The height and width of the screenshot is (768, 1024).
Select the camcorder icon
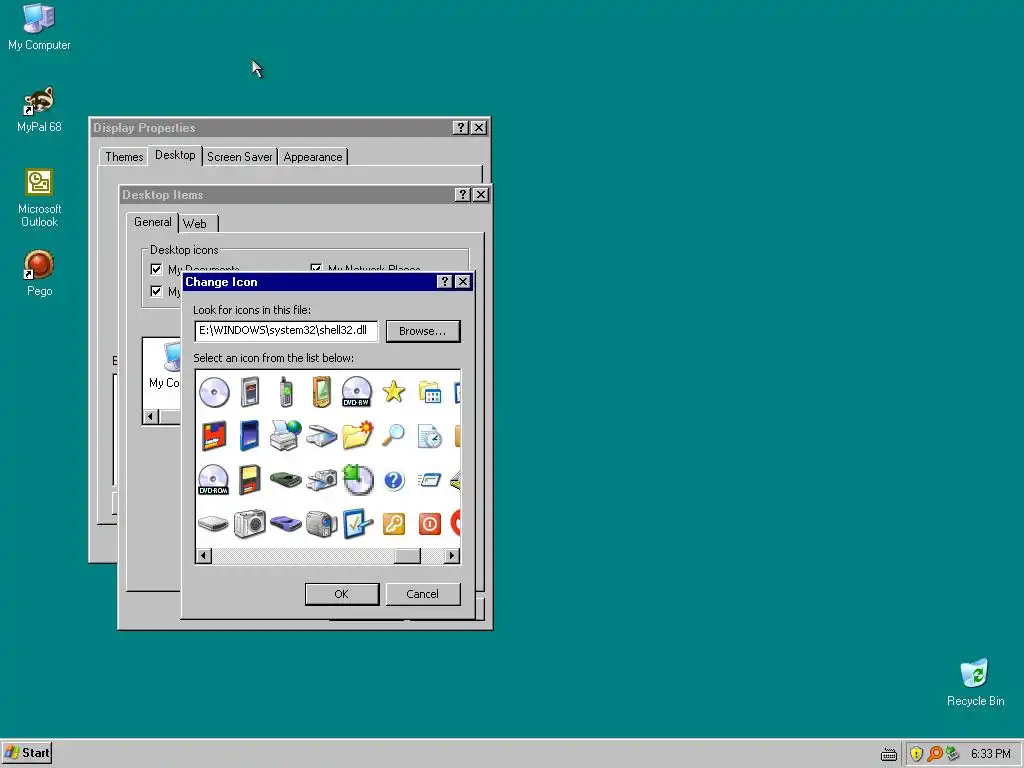click(x=321, y=524)
